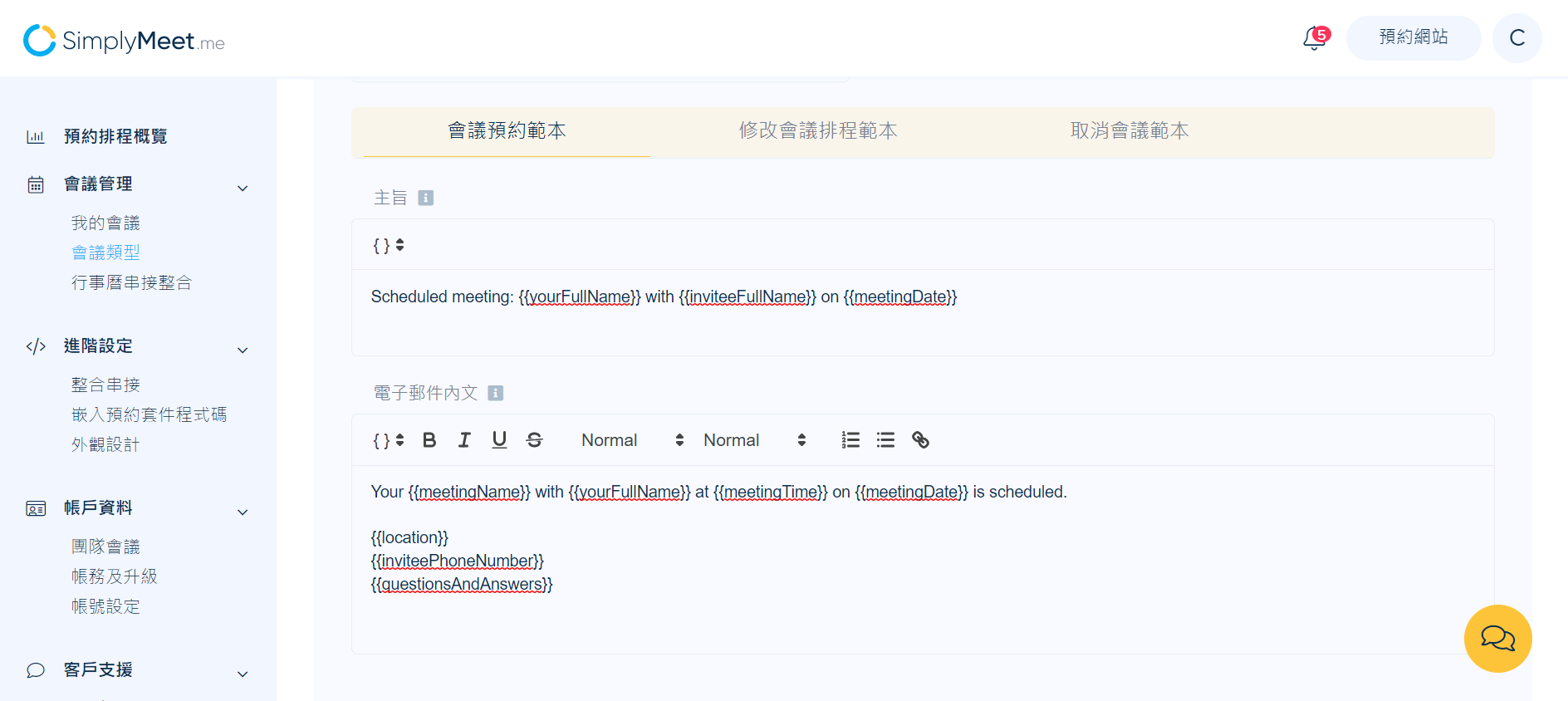Open the notifications bell
The width and height of the screenshot is (1568, 701).
[1316, 38]
